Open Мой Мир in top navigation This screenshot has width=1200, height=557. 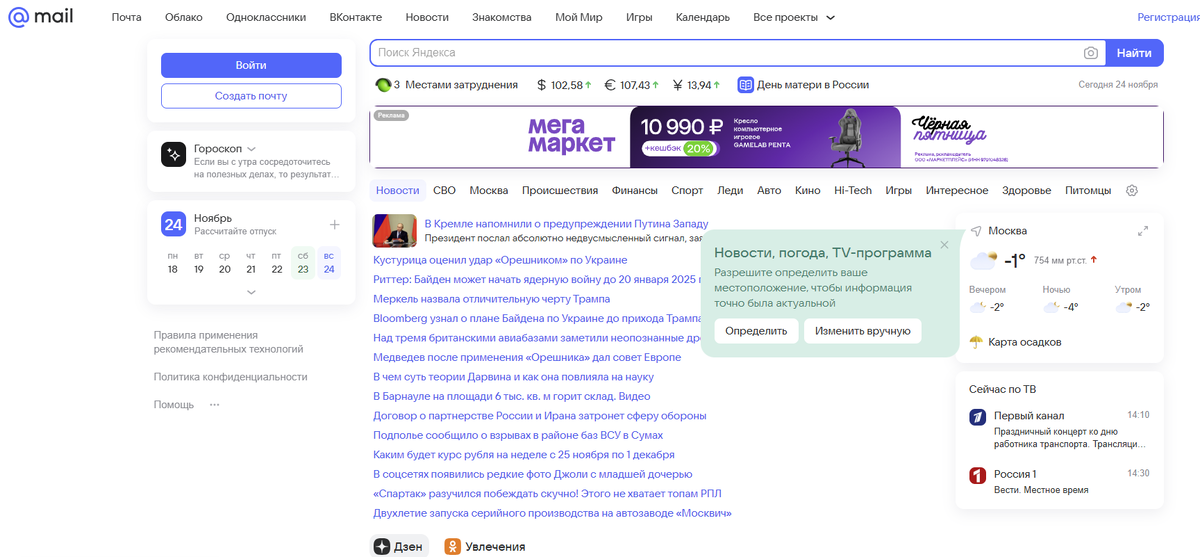coord(579,18)
